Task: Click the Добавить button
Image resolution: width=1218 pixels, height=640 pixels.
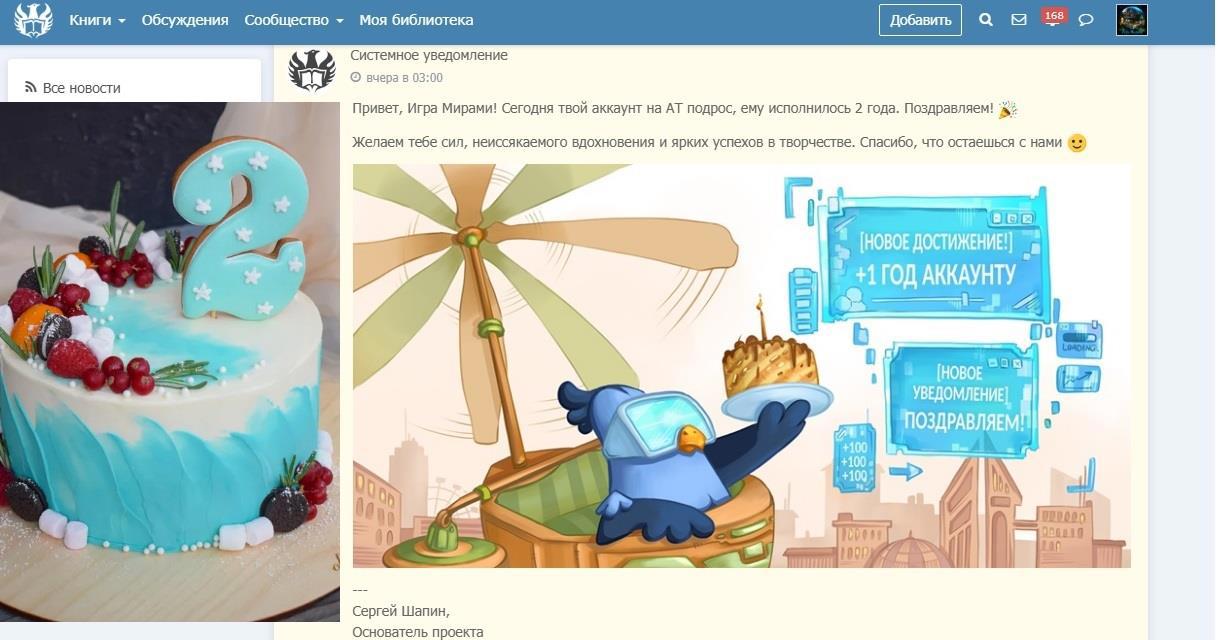Action: coord(920,20)
